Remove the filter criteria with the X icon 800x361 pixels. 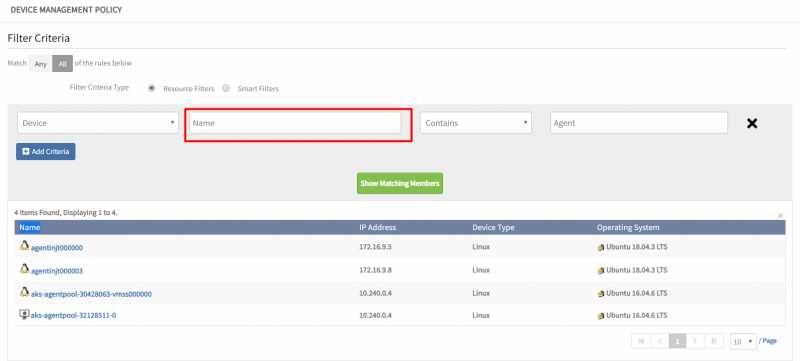pyautogui.click(x=752, y=123)
